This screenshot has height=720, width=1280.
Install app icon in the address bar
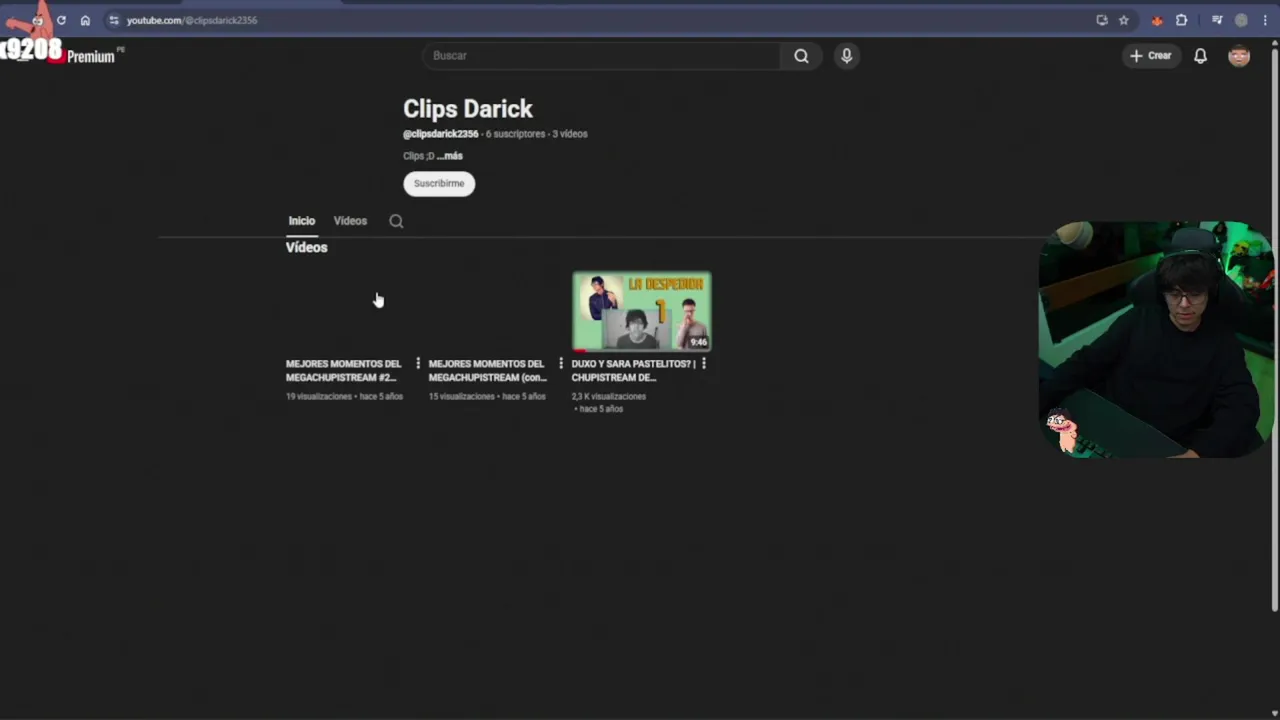(x=1102, y=20)
